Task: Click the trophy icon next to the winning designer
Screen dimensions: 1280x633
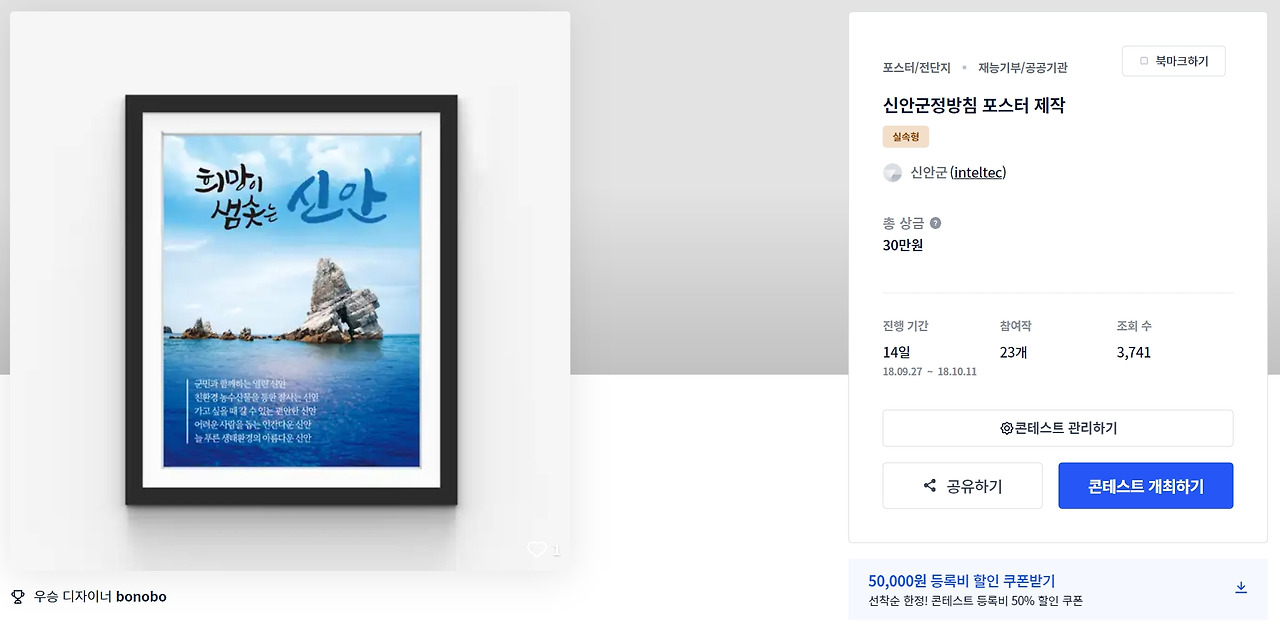Action: coord(17,597)
